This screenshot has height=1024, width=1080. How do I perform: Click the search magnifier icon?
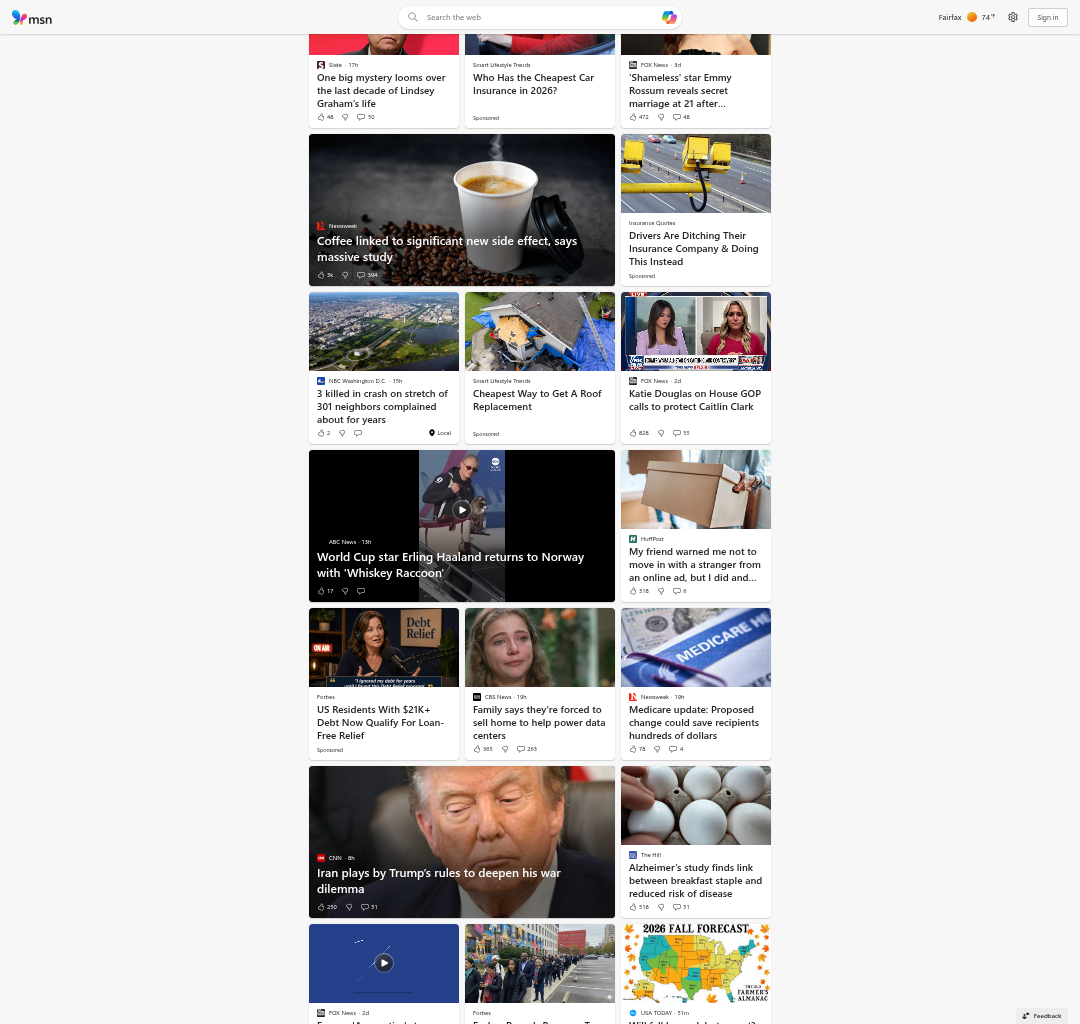[x=413, y=17]
